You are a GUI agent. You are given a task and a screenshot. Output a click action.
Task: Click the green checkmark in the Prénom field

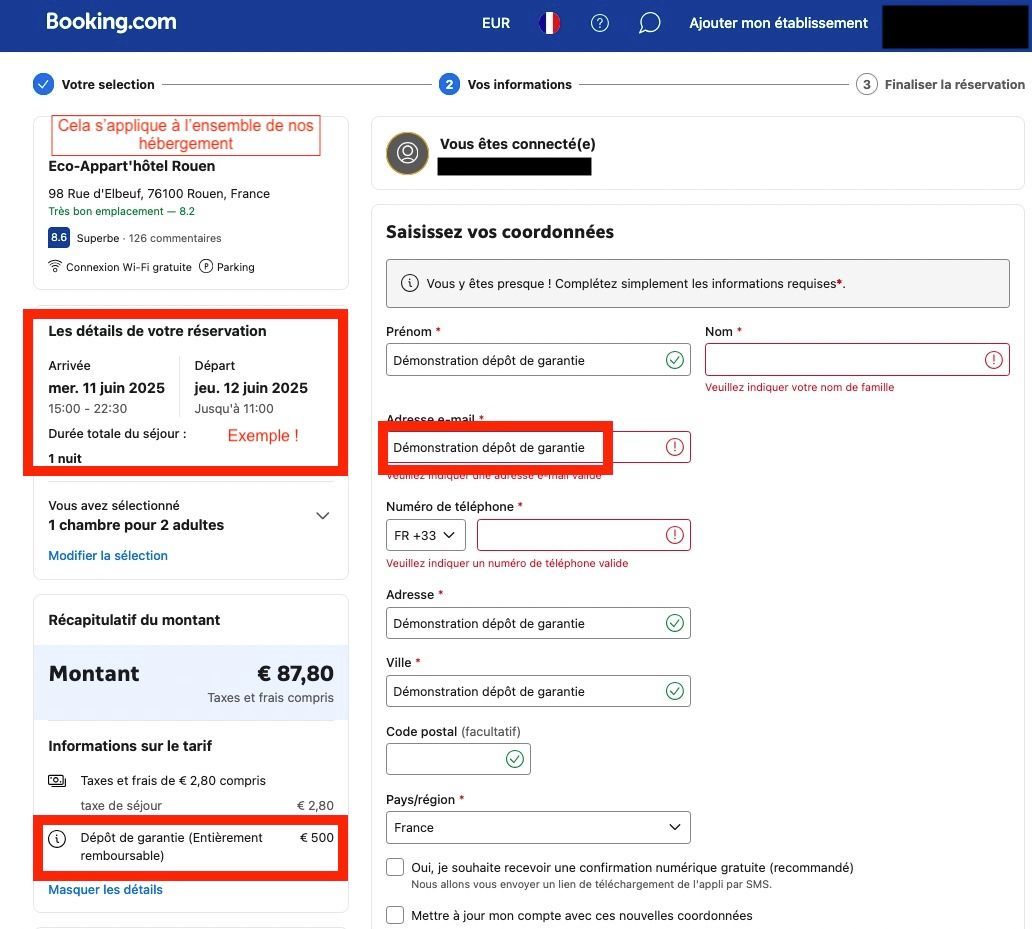tap(675, 360)
